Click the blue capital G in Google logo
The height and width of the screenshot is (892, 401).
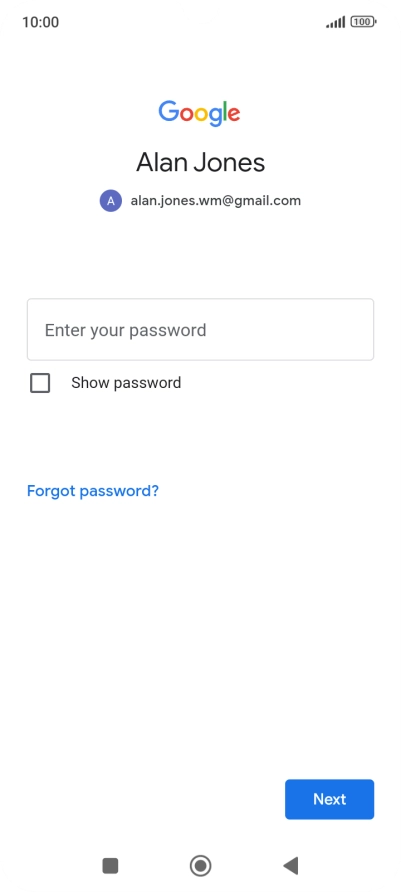point(168,111)
